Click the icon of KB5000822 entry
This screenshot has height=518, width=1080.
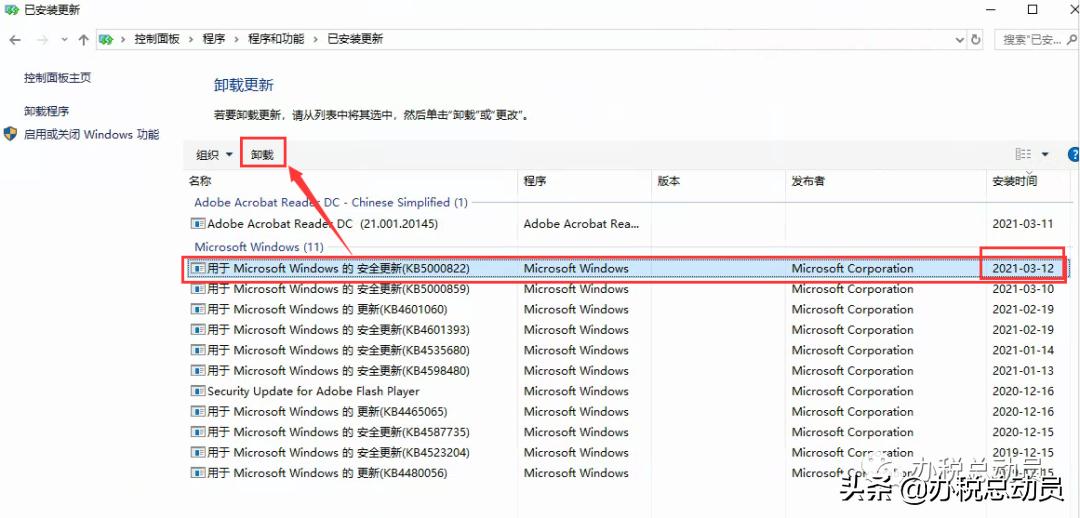click(198, 268)
